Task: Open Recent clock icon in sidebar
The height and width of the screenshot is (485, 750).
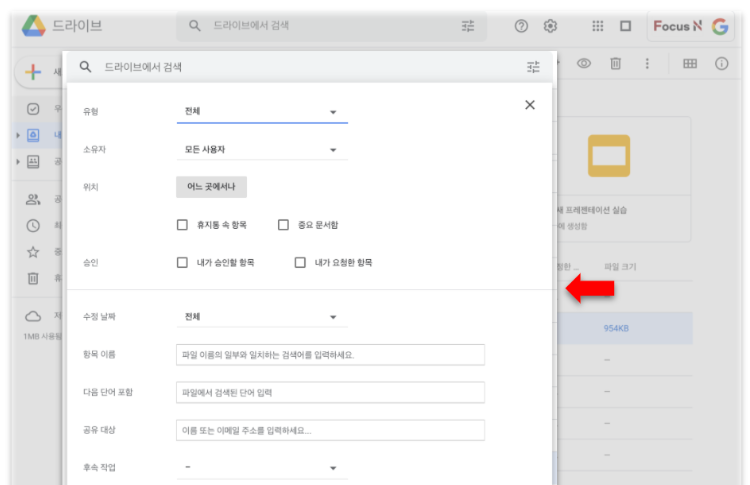Action: click(x=33, y=225)
